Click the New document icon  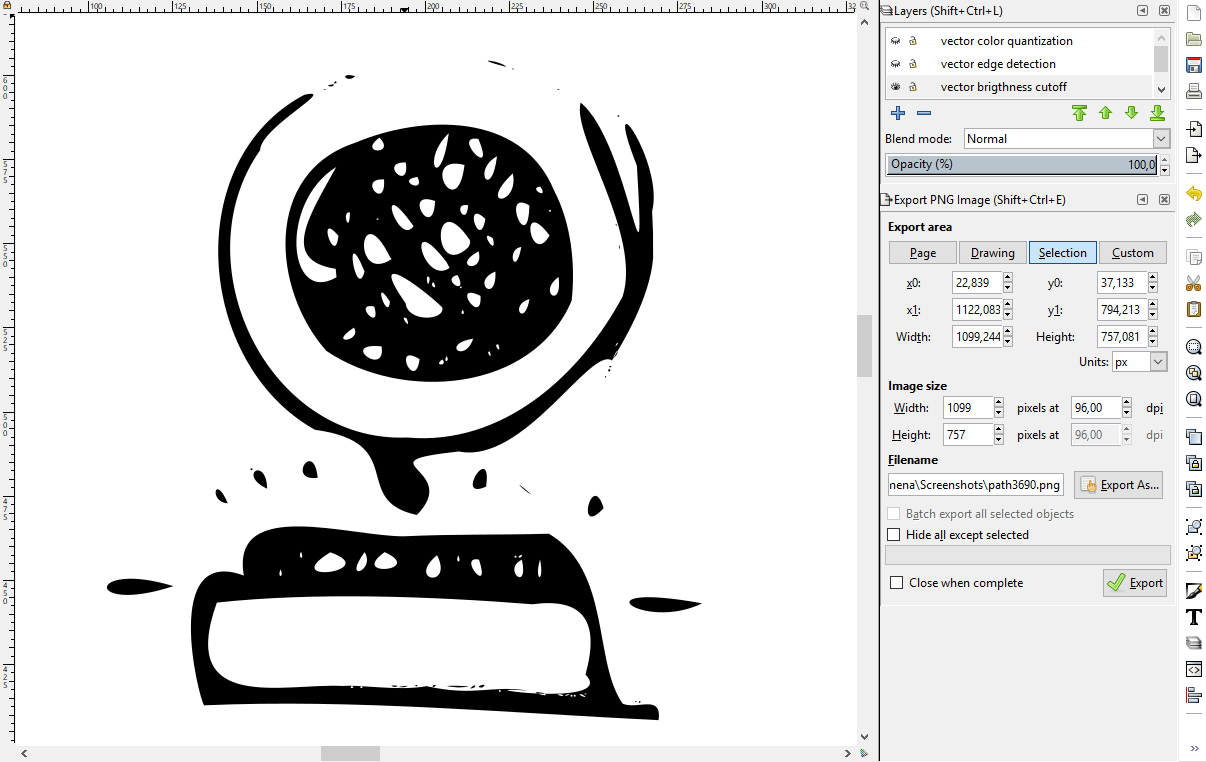pyautogui.click(x=1193, y=14)
